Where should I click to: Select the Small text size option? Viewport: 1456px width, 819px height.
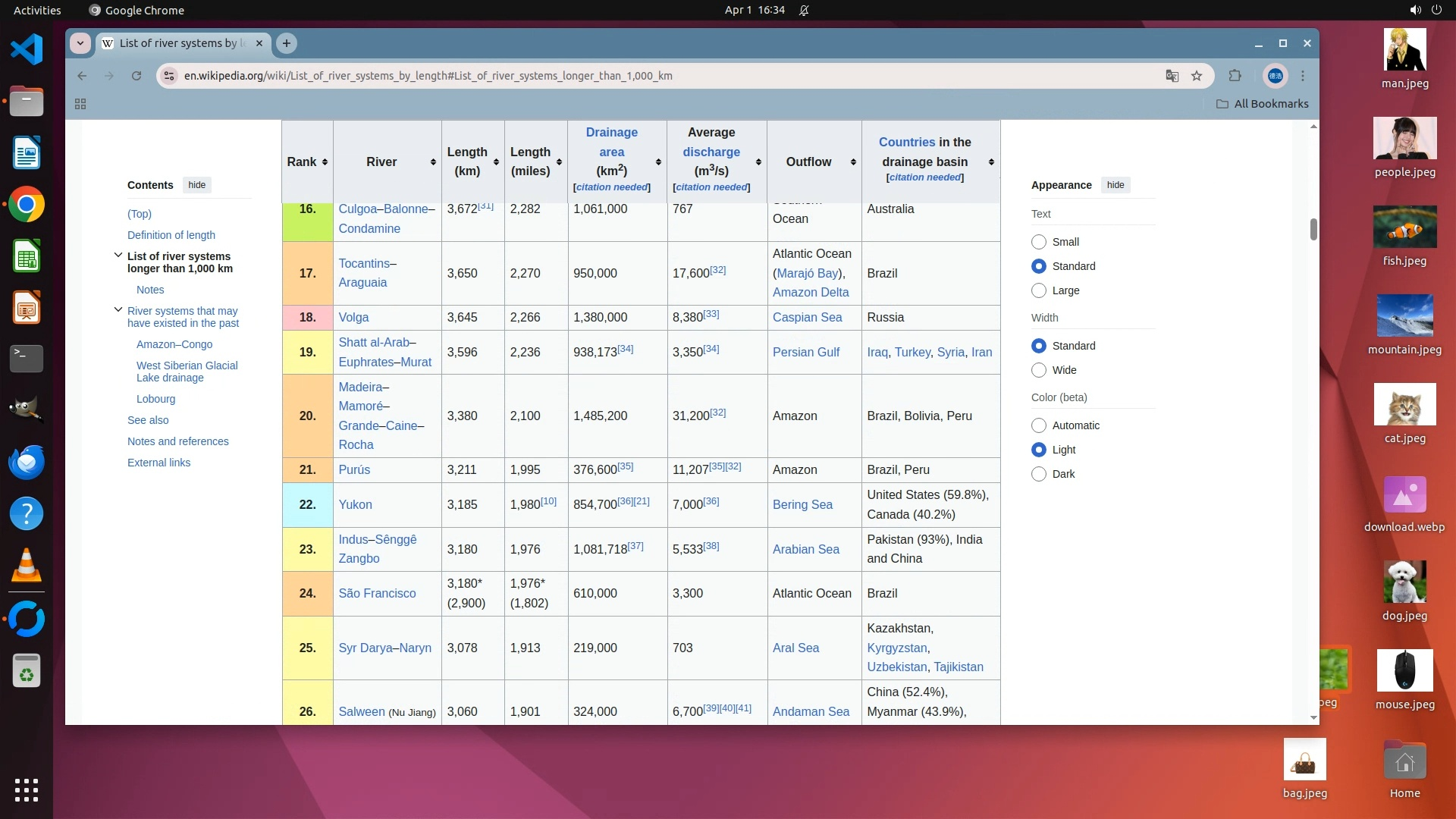pos(1039,242)
